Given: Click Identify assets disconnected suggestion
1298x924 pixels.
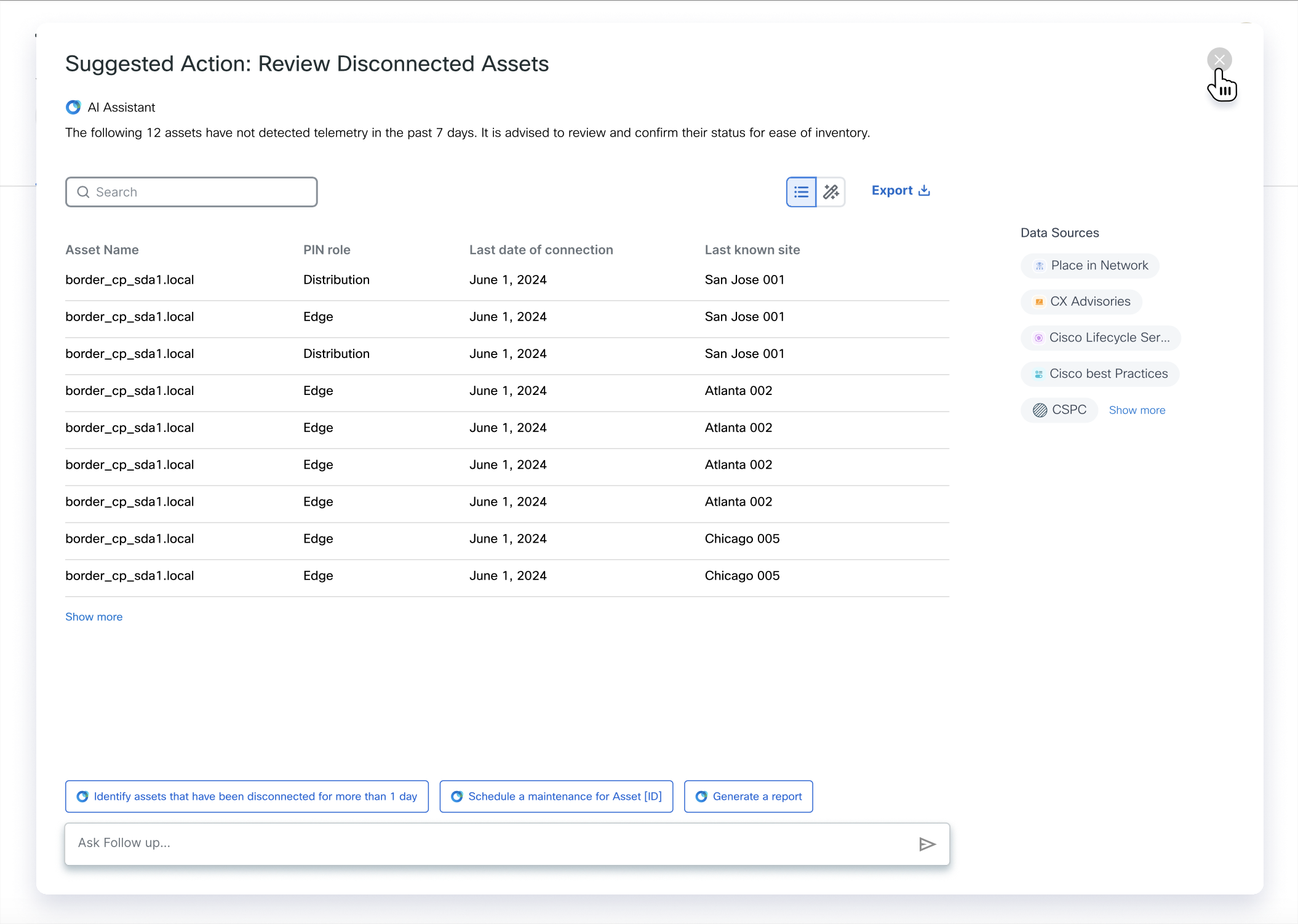Looking at the screenshot, I should click(247, 797).
